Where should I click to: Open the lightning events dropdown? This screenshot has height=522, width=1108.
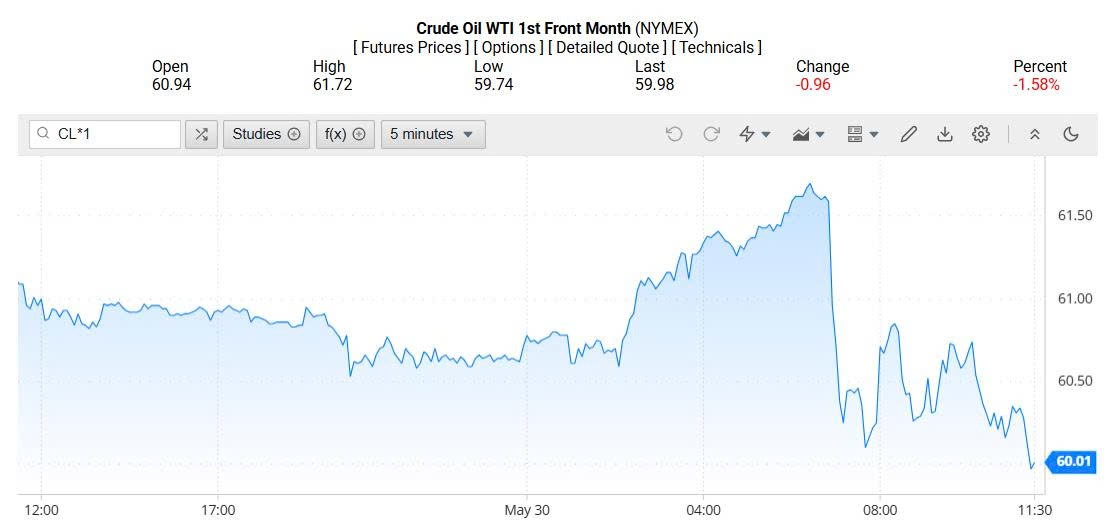coord(754,134)
